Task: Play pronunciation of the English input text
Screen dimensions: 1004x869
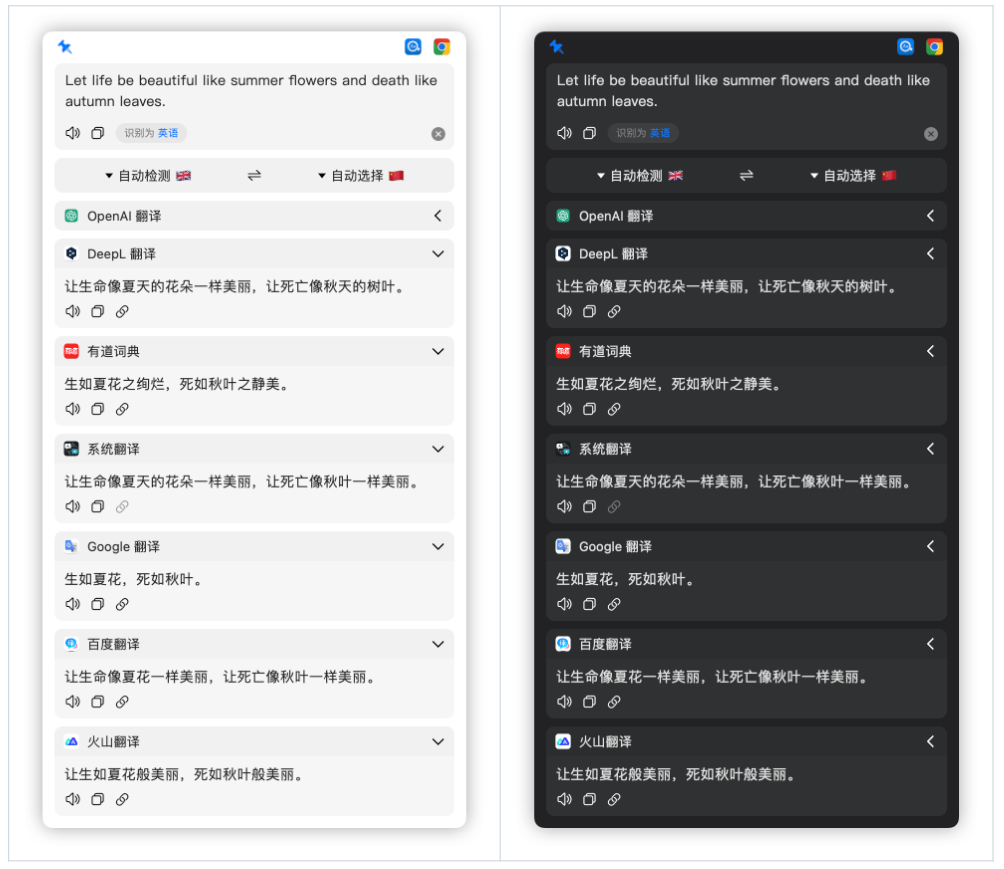Action: pos(72,132)
